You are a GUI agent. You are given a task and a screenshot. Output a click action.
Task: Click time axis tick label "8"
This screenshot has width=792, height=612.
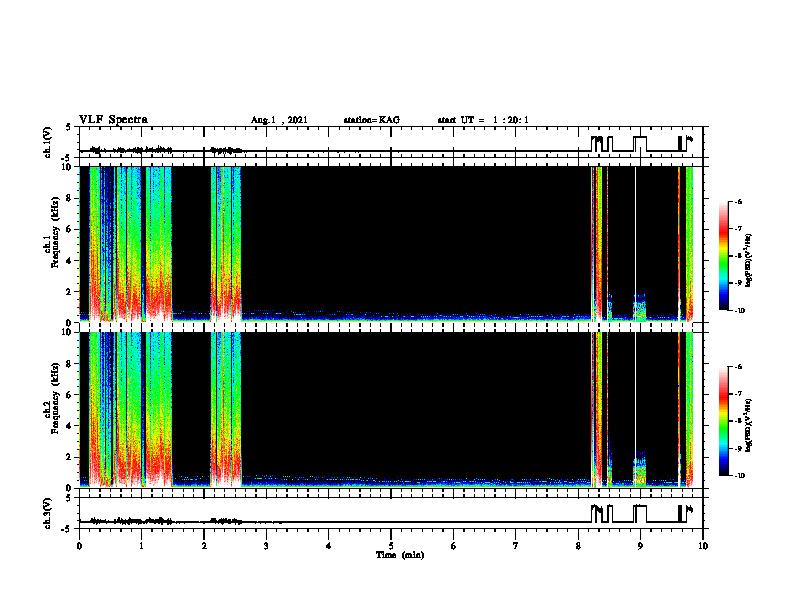(x=578, y=546)
